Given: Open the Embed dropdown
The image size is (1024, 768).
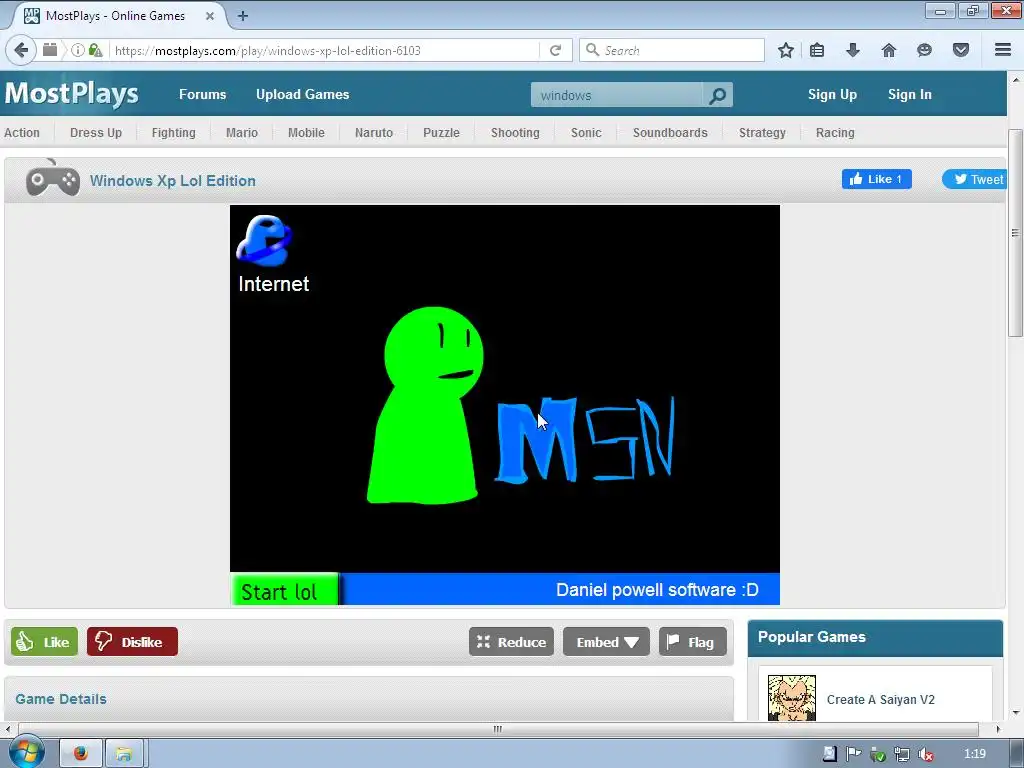Looking at the screenshot, I should click(x=606, y=642).
